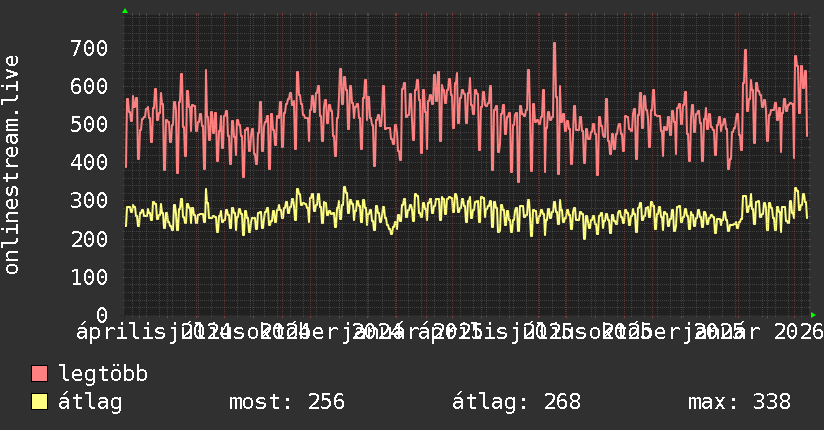The image size is (824, 430).
Task: Select the átlag legend label beside yellow swatch
Action: [90, 402]
